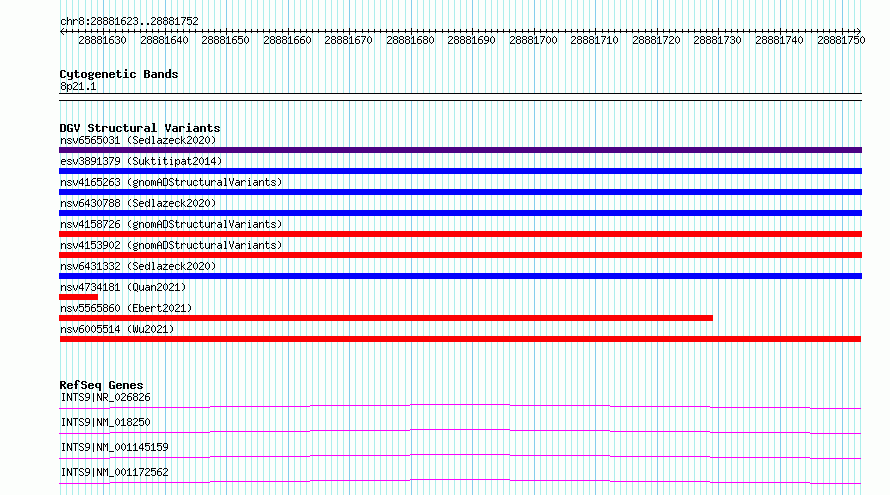Screen dimensions: 890x495
Task: Click the 8p21.1 cytogenetic band bar
Action: pyautogui.click(x=460, y=97)
